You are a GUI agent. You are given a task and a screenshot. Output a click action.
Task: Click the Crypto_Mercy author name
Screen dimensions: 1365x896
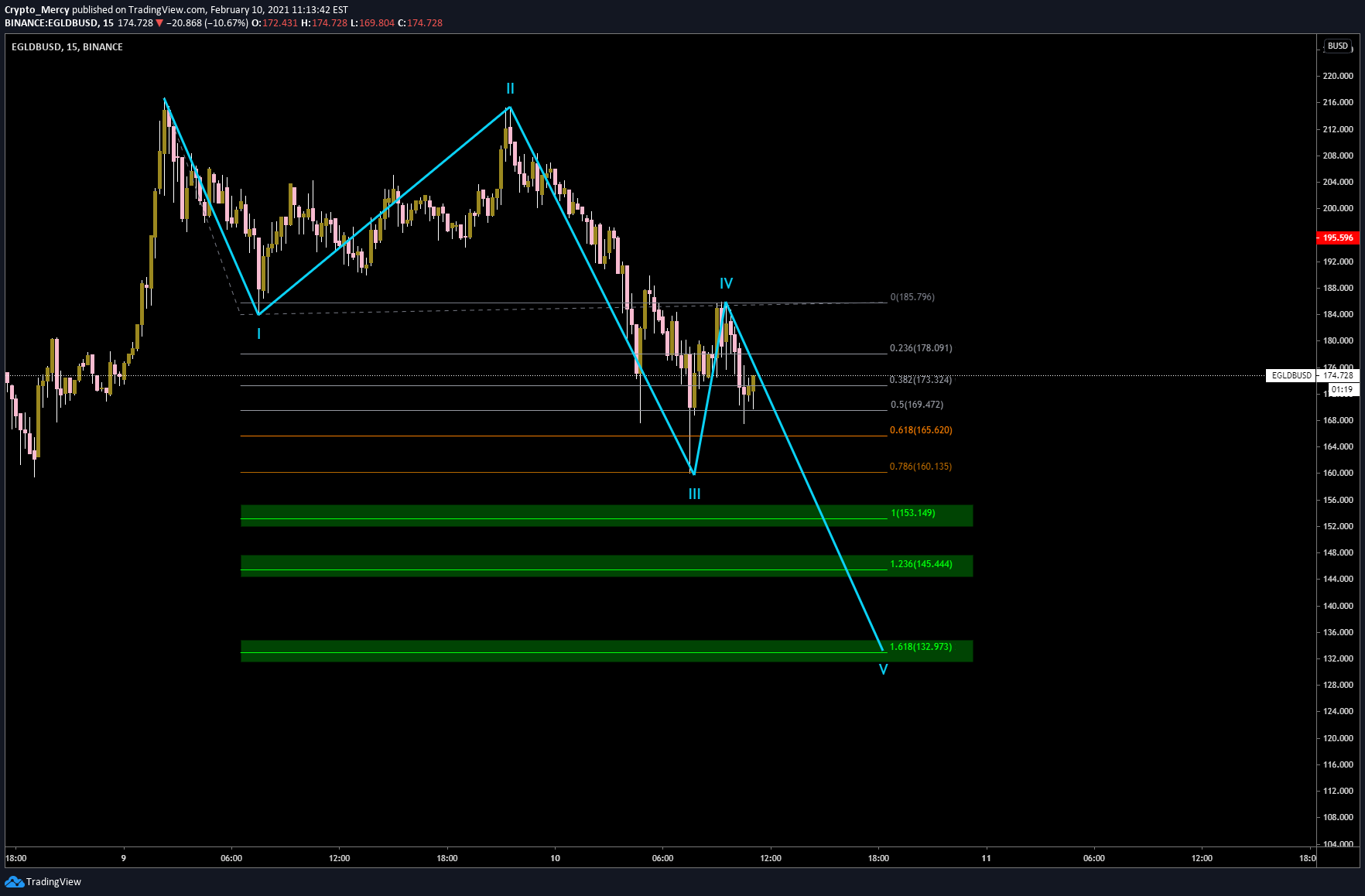pyautogui.click(x=37, y=10)
